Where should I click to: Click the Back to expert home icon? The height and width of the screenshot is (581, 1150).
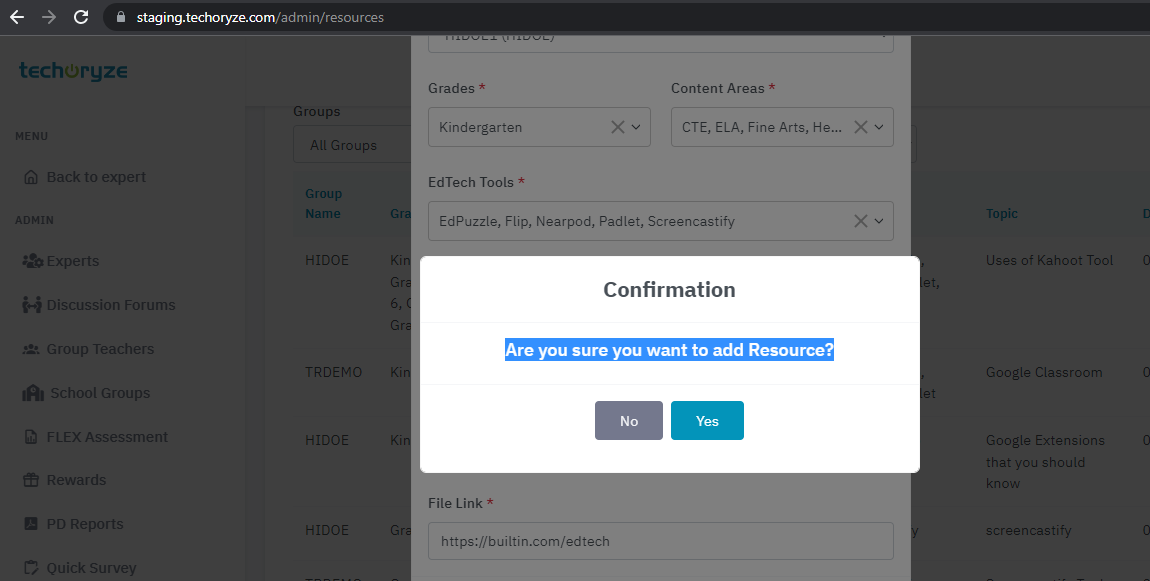(32, 177)
